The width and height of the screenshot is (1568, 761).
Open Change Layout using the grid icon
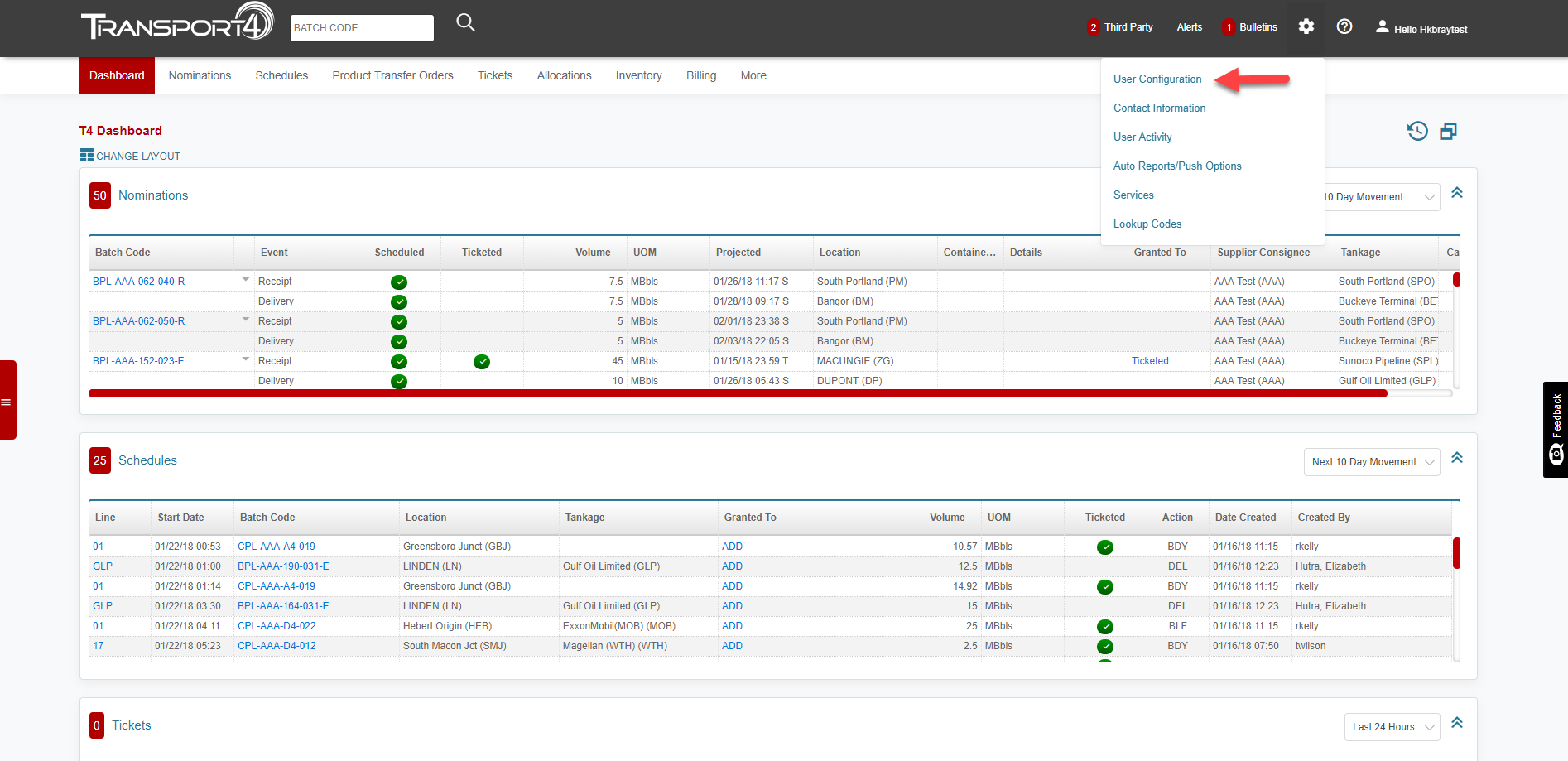86,155
